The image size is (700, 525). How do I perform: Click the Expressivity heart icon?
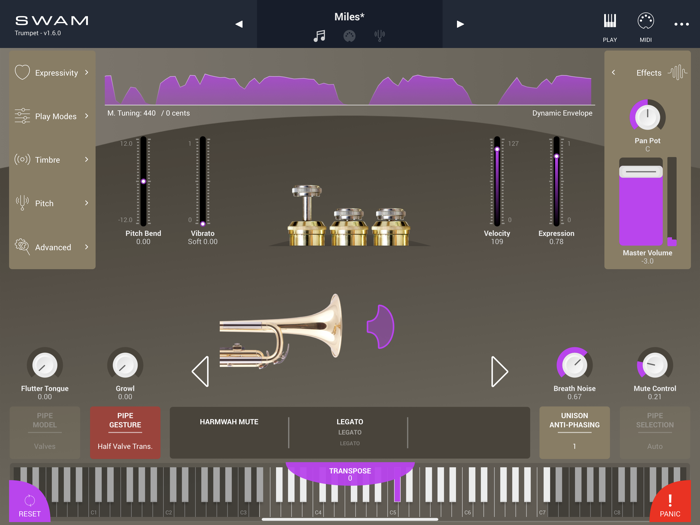tap(22, 72)
